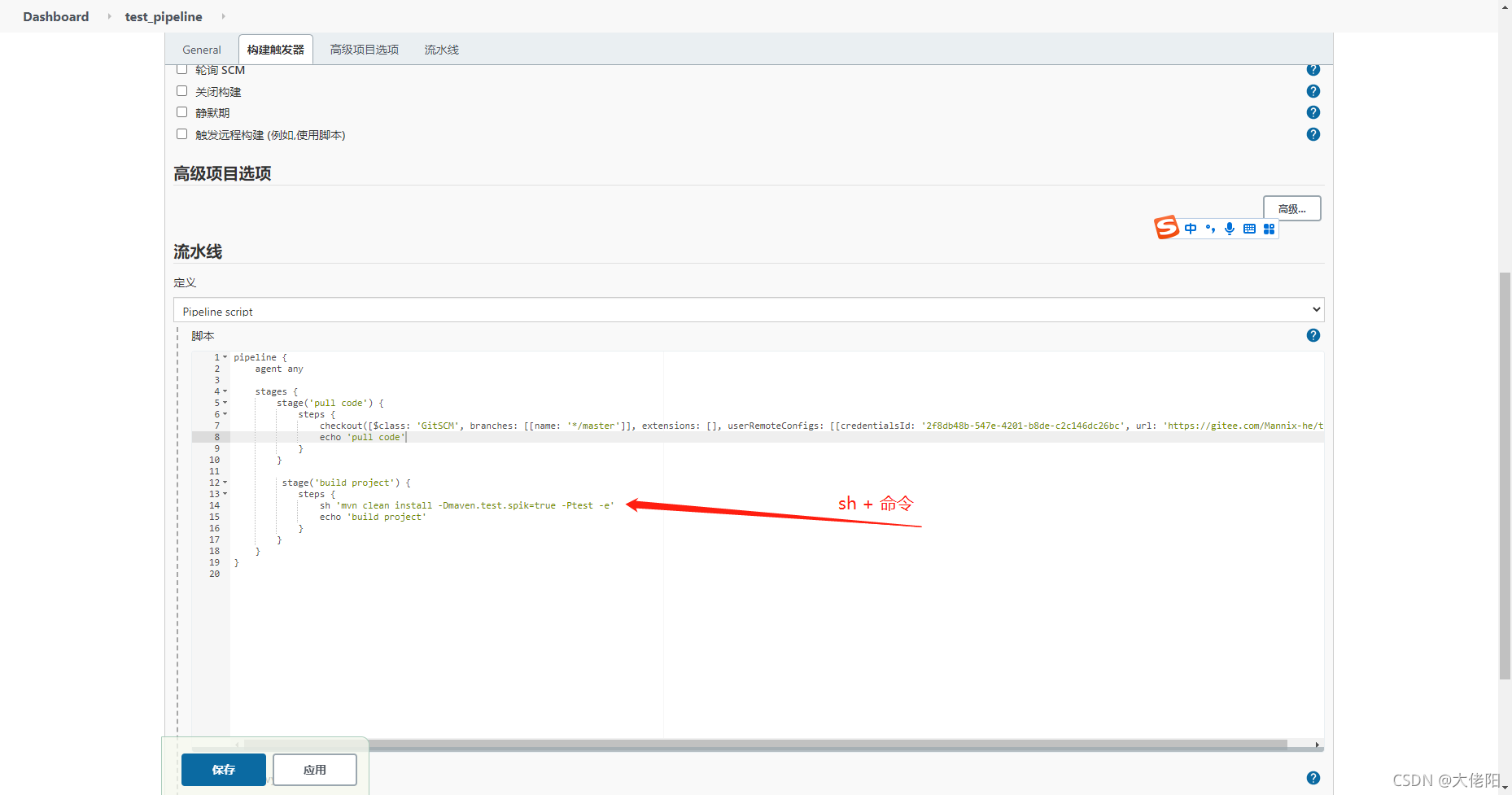This screenshot has height=795, width=1512.
Task: Click the scrollbar right arrow in editor
Action: pos(1317,745)
